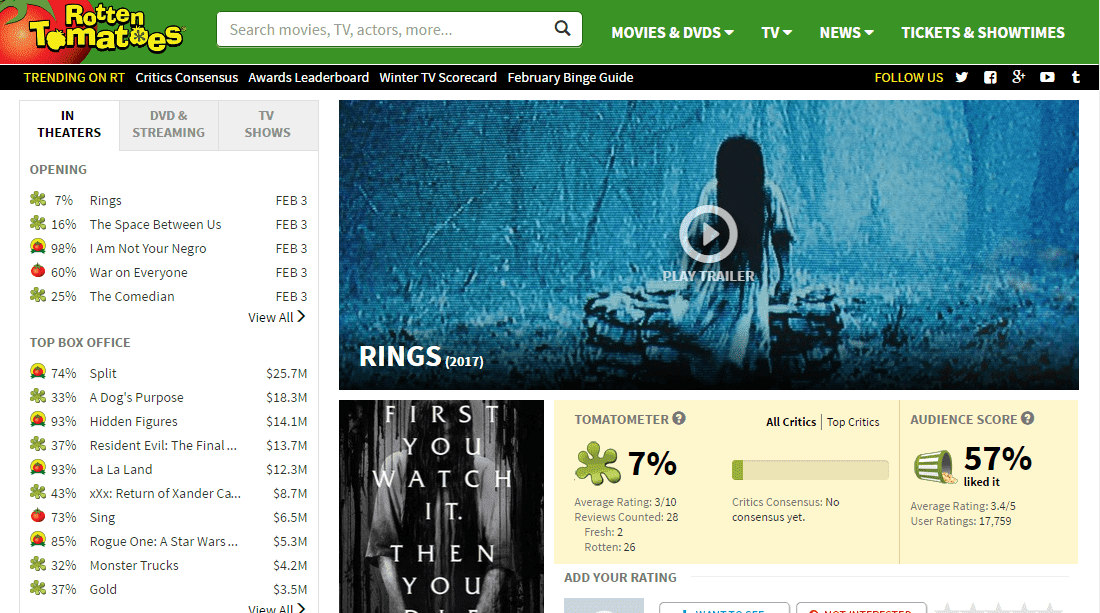Viewport: 1100px width, 613px height.
Task: Expand the Movies & DVDs dropdown menu
Action: pyautogui.click(x=672, y=32)
